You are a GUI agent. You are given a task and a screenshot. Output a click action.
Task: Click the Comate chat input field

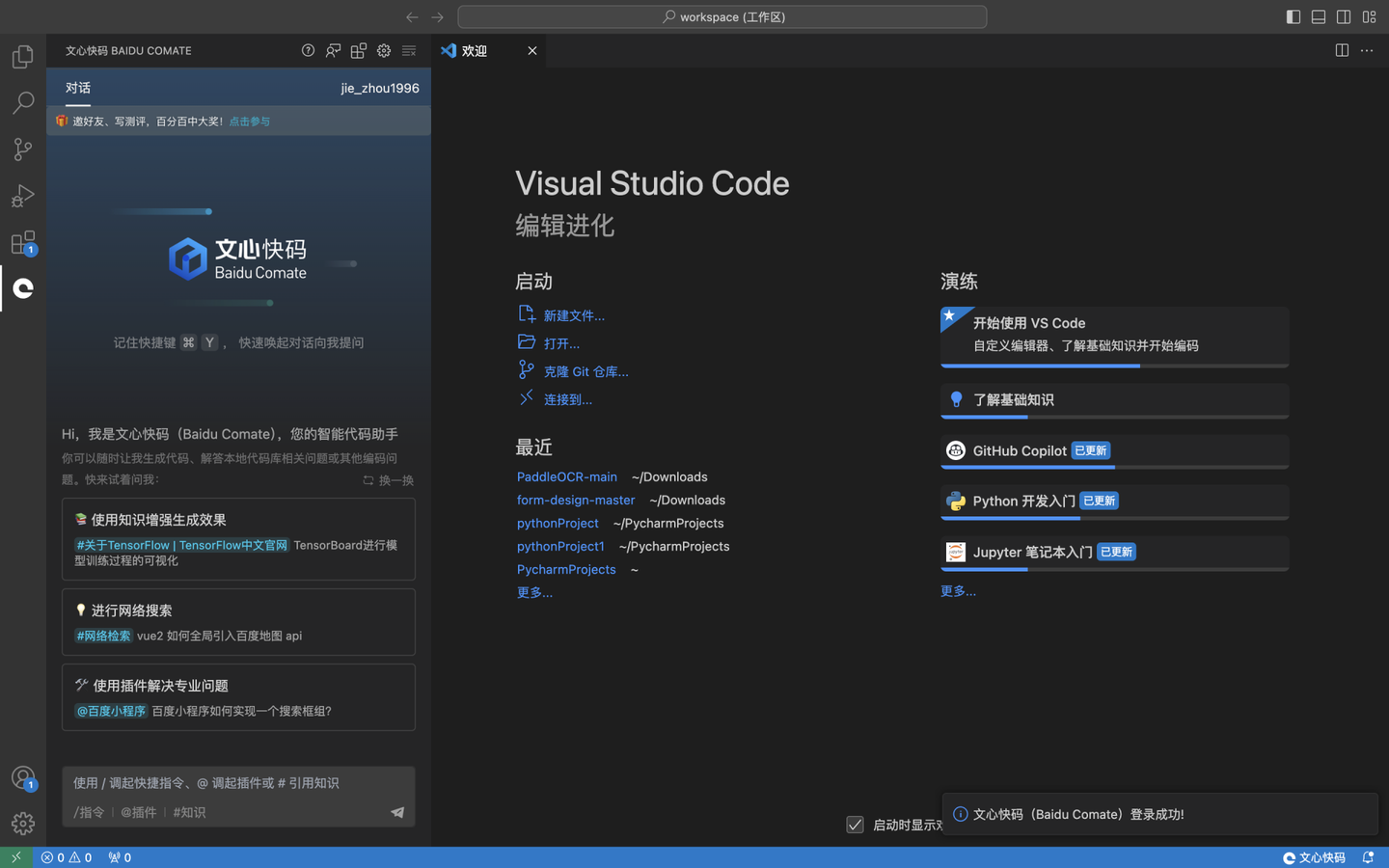point(238,783)
